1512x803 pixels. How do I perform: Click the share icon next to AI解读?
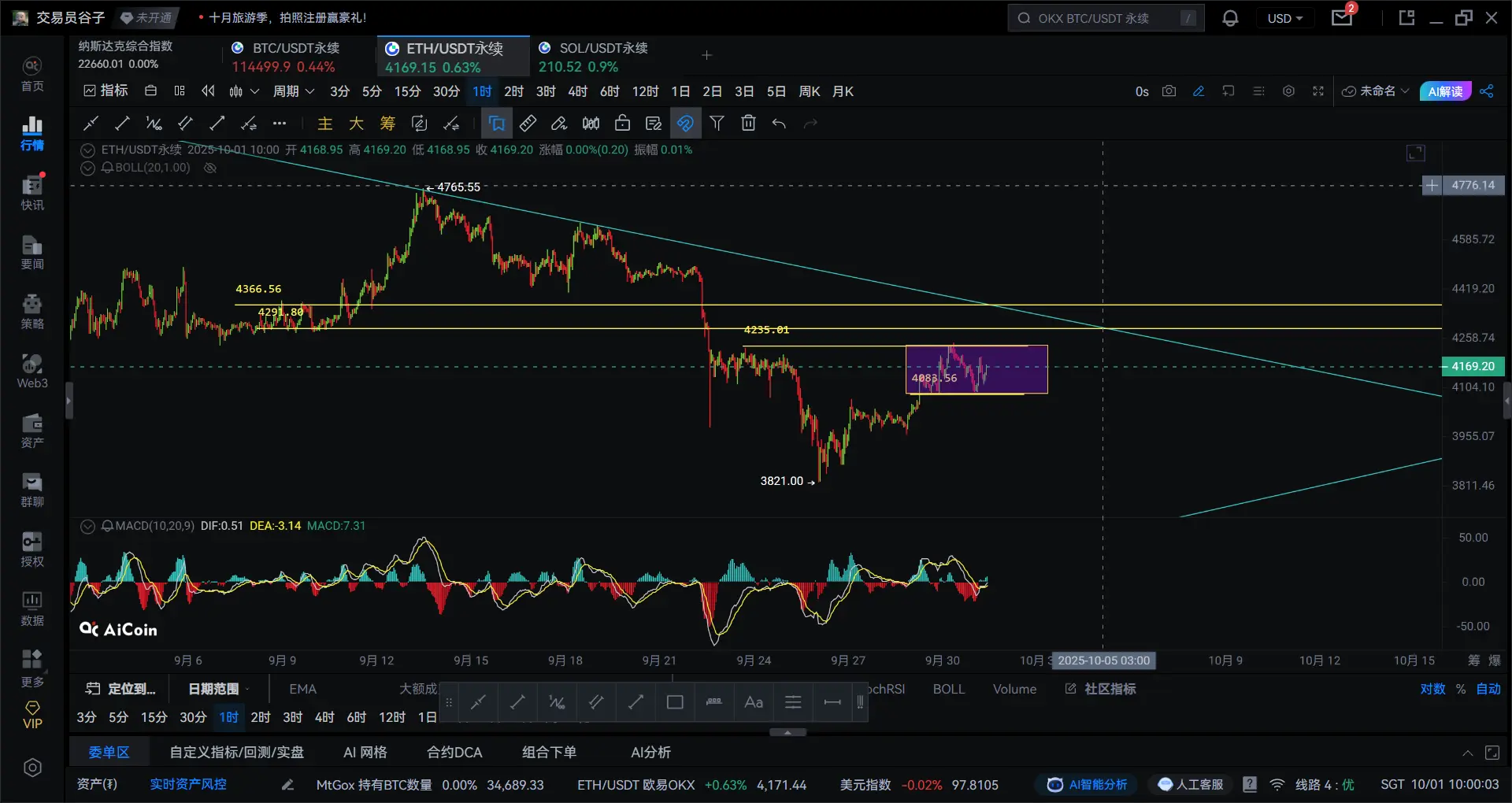(x=1487, y=91)
